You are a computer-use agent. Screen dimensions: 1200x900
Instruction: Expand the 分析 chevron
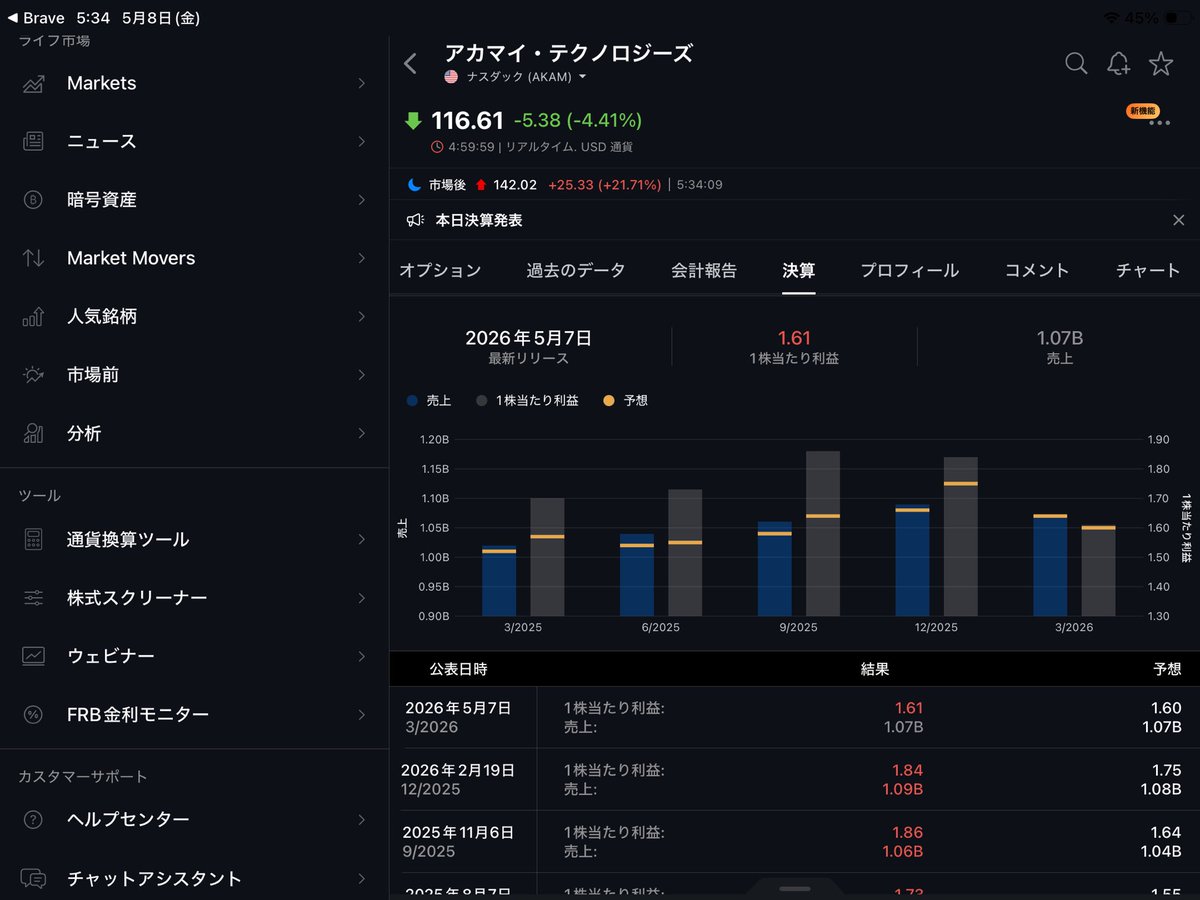point(361,433)
